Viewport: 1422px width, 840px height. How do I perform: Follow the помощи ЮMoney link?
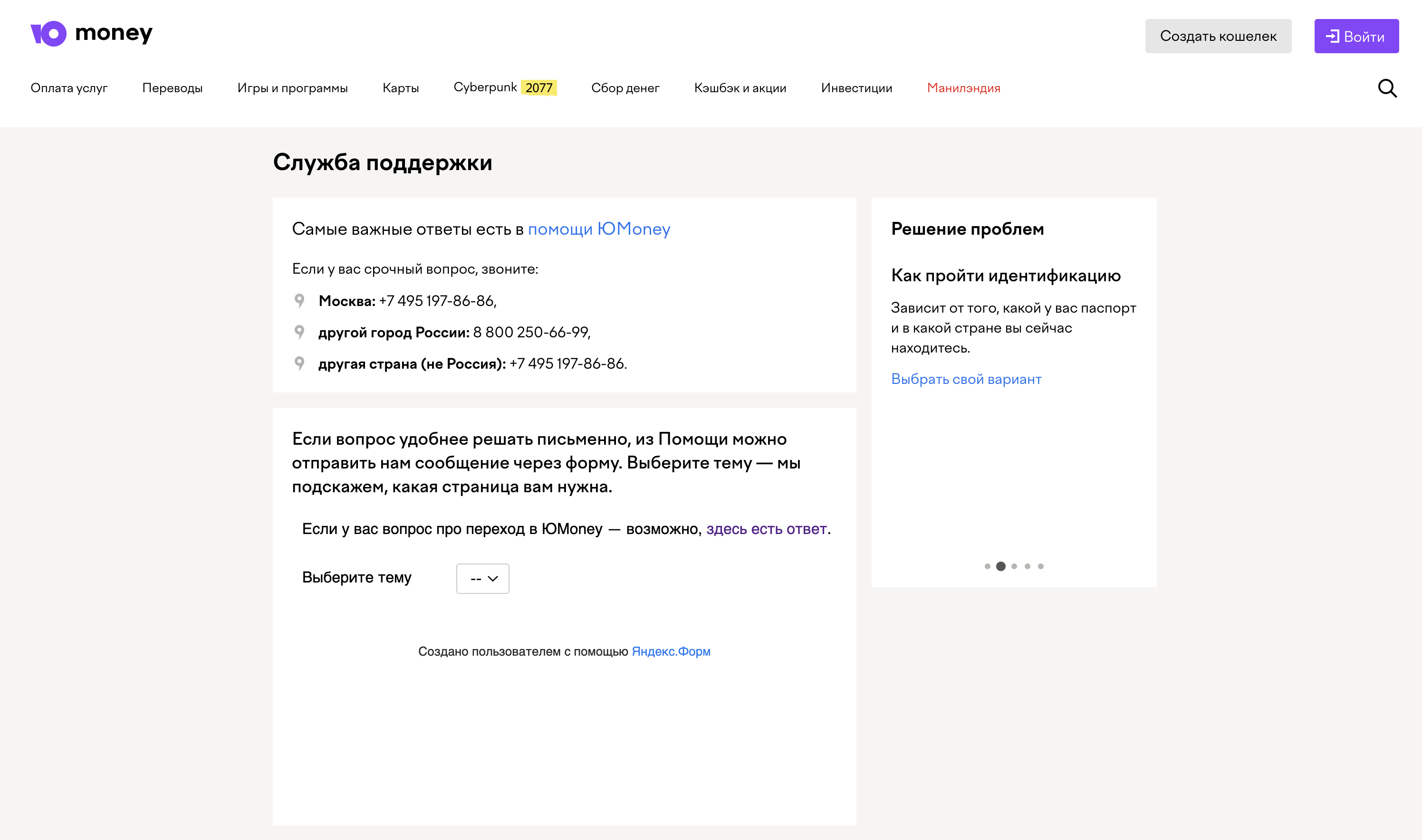click(x=599, y=229)
